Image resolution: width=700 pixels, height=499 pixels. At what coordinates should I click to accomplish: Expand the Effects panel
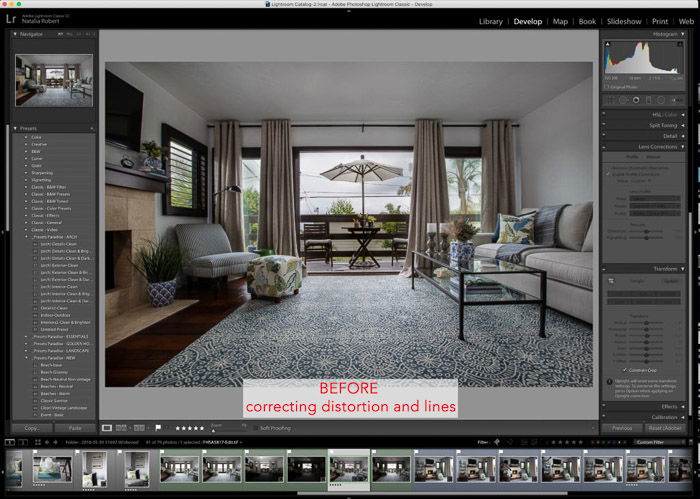683,407
